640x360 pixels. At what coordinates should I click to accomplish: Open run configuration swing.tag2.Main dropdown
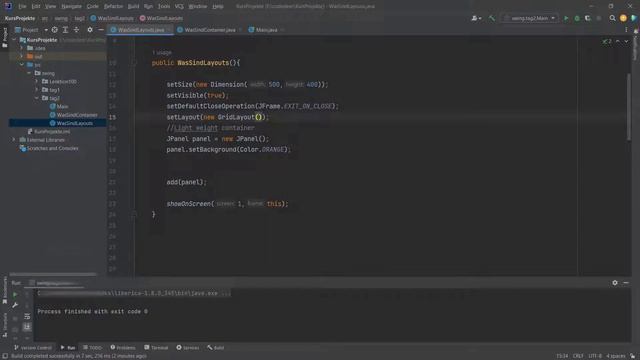(530, 18)
